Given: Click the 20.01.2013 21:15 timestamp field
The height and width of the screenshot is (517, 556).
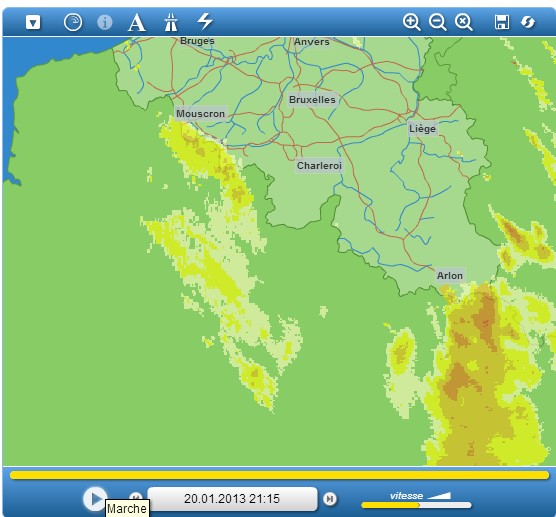Looking at the screenshot, I should click(x=232, y=499).
